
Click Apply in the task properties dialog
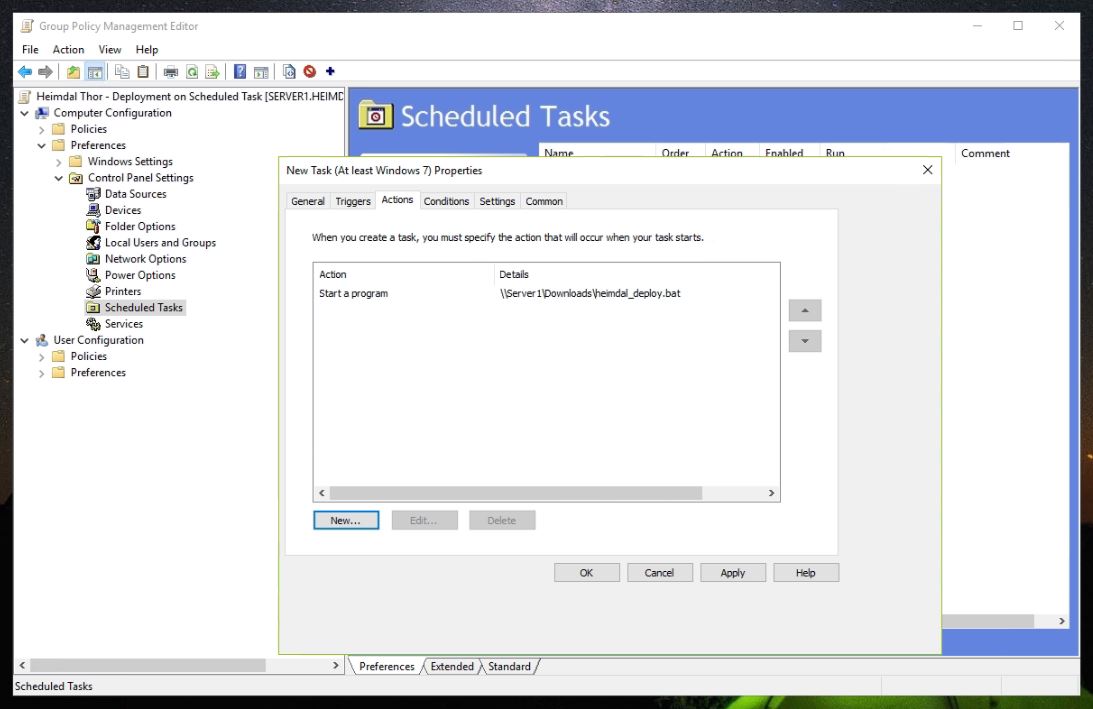pyautogui.click(x=733, y=572)
